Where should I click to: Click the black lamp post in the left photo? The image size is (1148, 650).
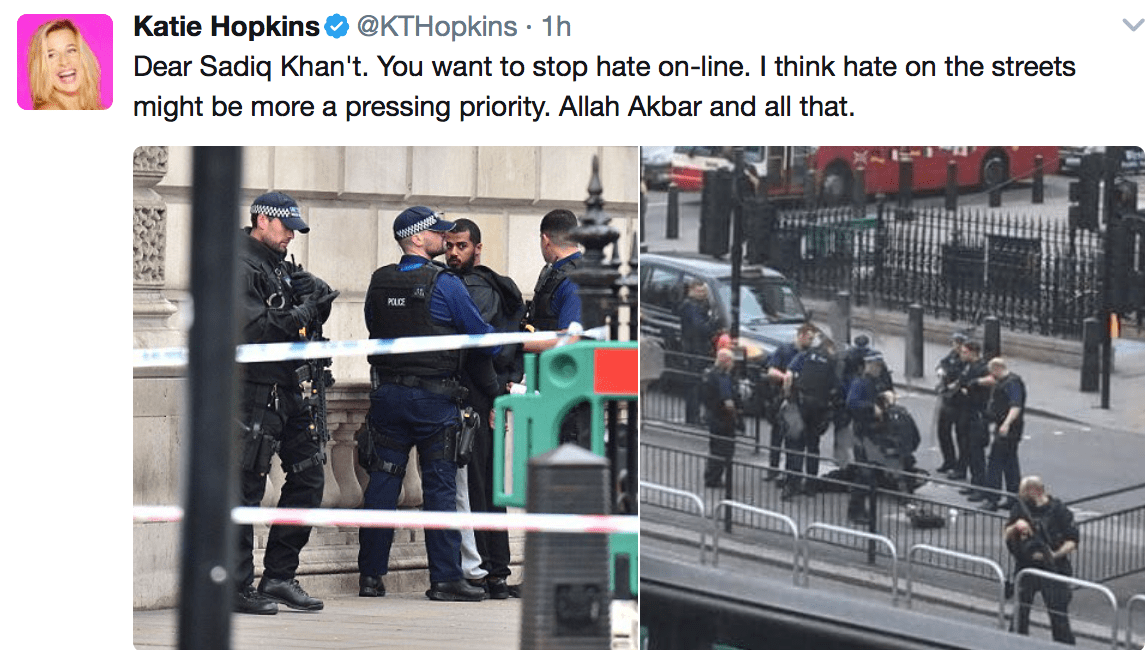point(212,397)
